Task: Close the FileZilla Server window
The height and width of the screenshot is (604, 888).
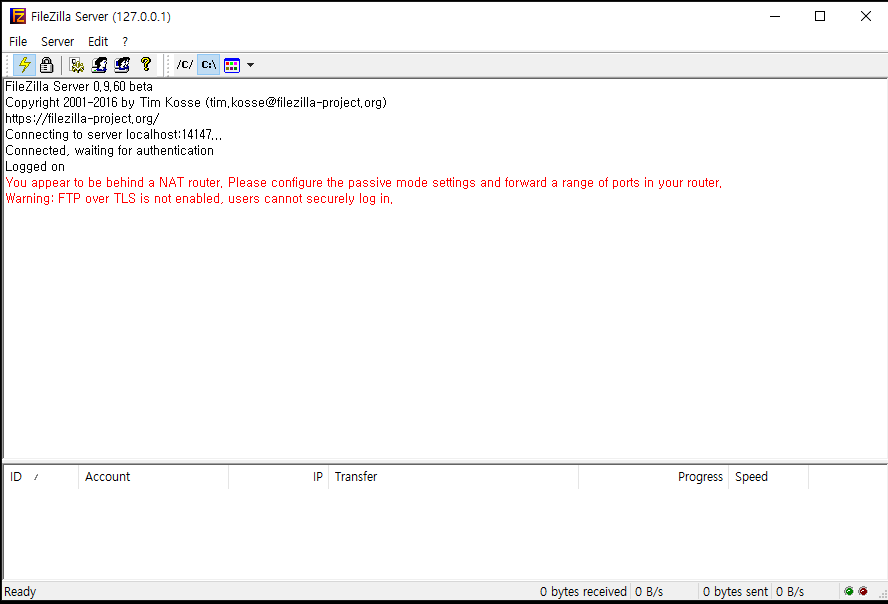Action: click(865, 16)
